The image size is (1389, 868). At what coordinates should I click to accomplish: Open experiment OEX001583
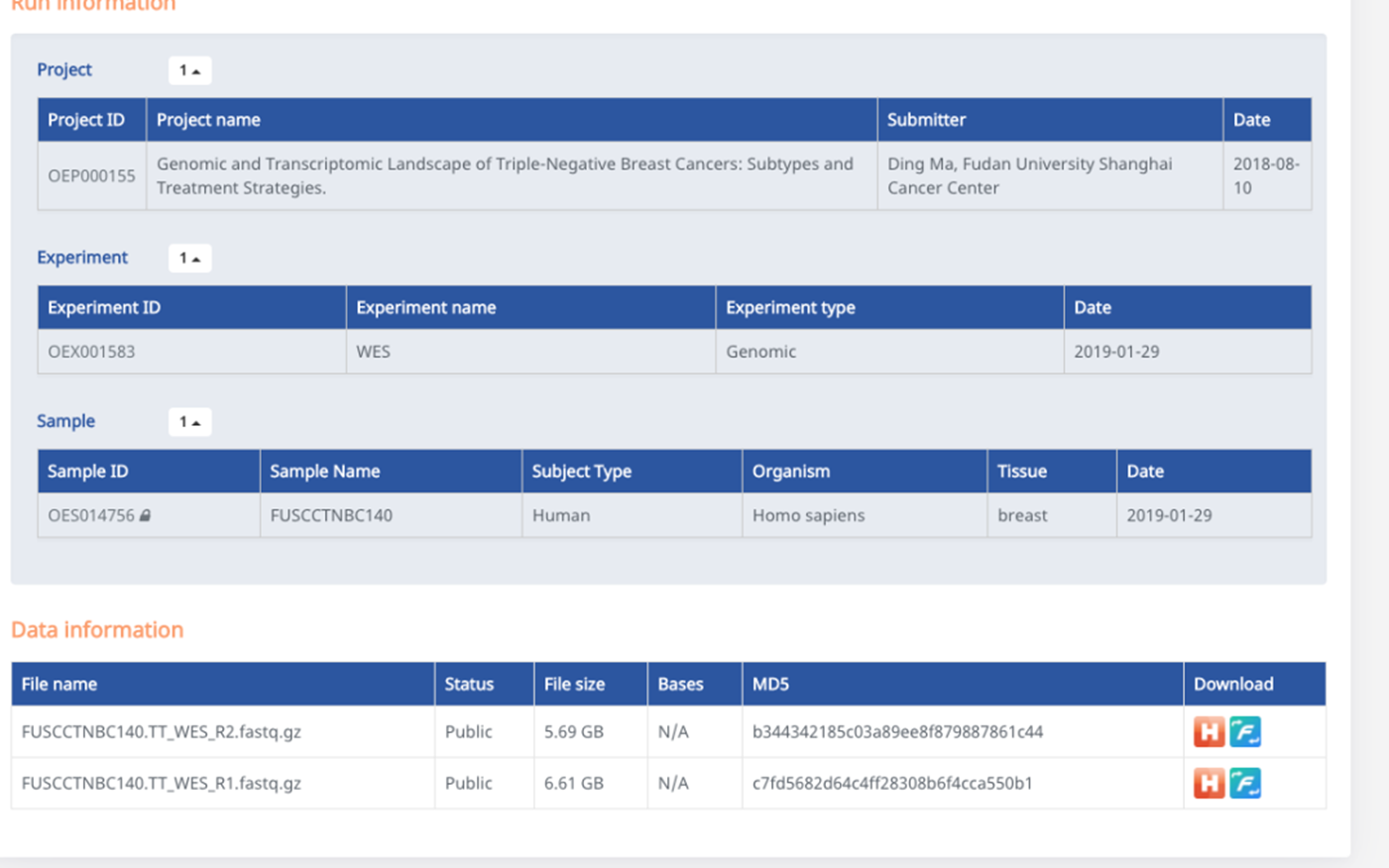(x=91, y=351)
